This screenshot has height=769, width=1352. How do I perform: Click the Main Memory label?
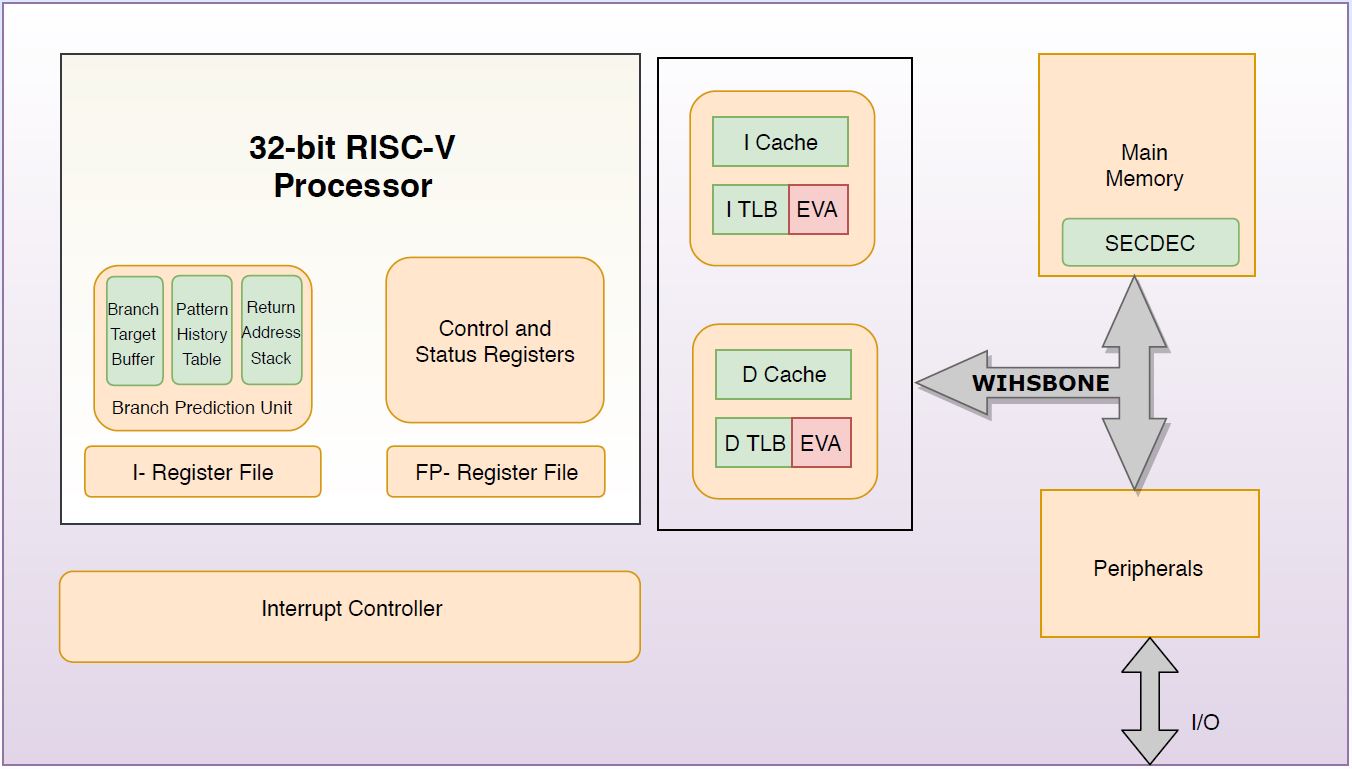(1145, 166)
